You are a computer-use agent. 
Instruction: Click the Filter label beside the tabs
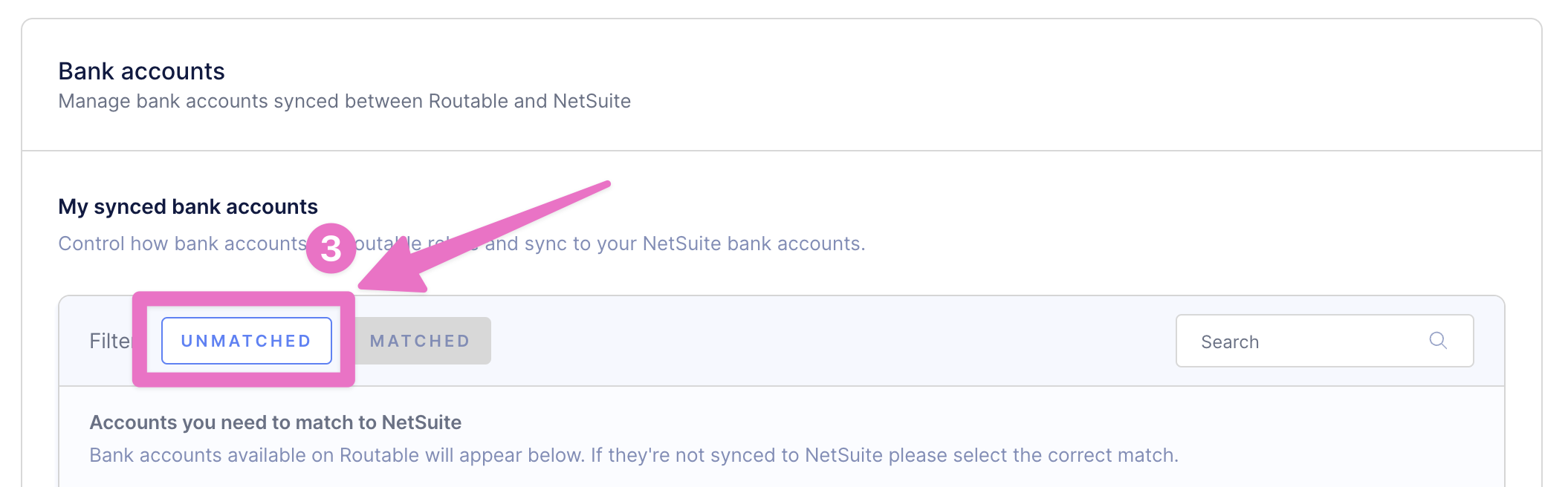pos(110,341)
